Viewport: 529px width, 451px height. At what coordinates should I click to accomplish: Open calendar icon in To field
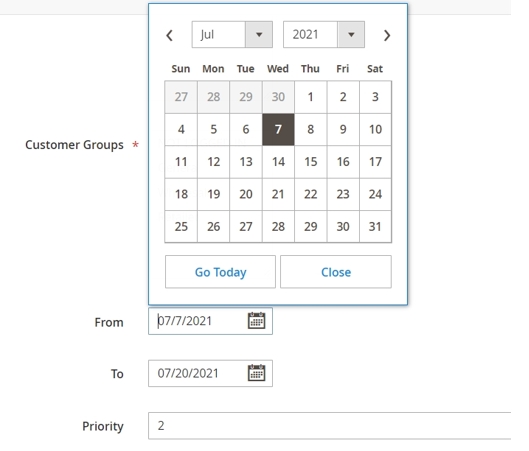click(x=256, y=373)
